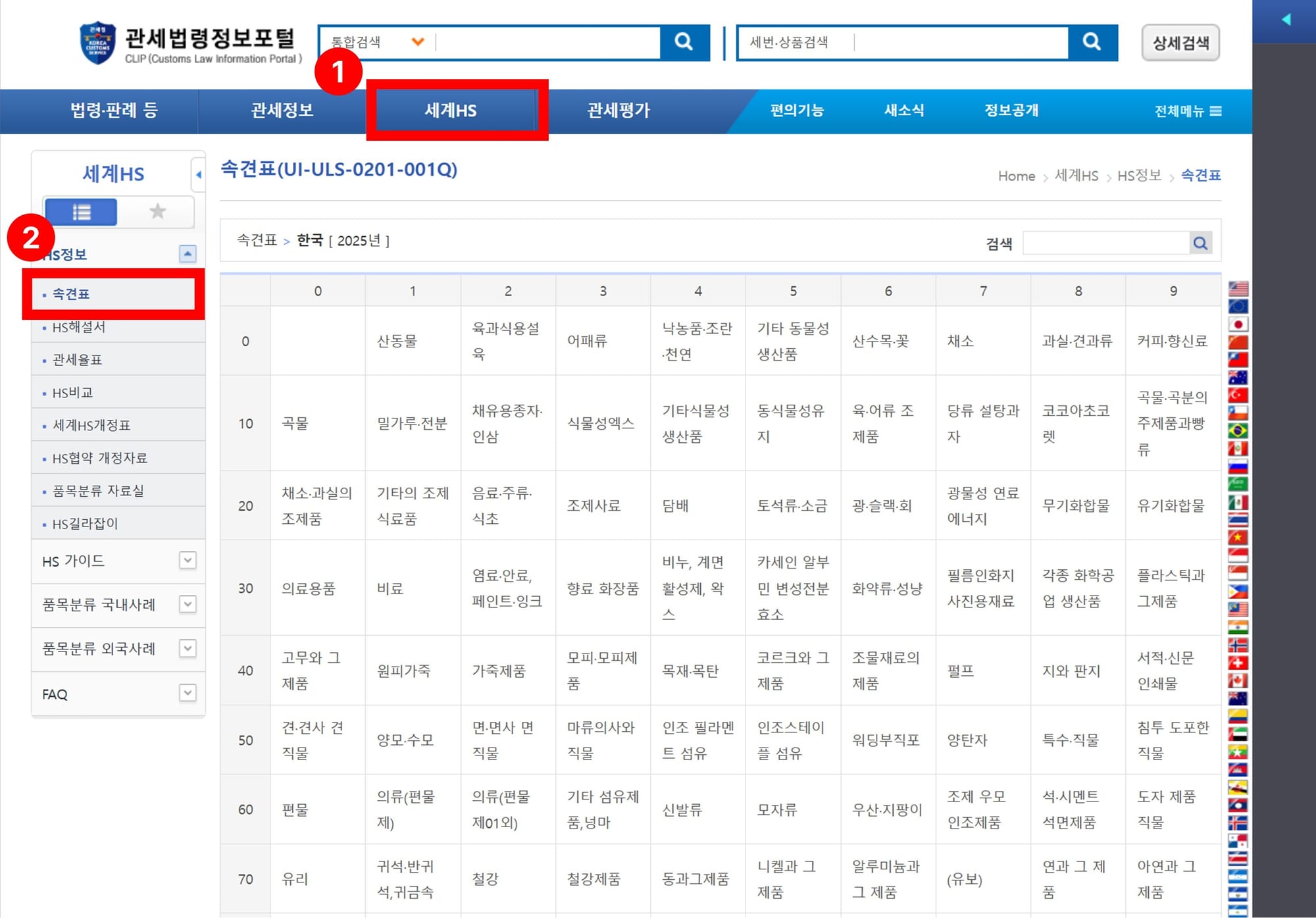Image resolution: width=1316 pixels, height=918 pixels.
Task: Click the 세번·상품검색 search magnifier icon
Action: coord(1091,41)
